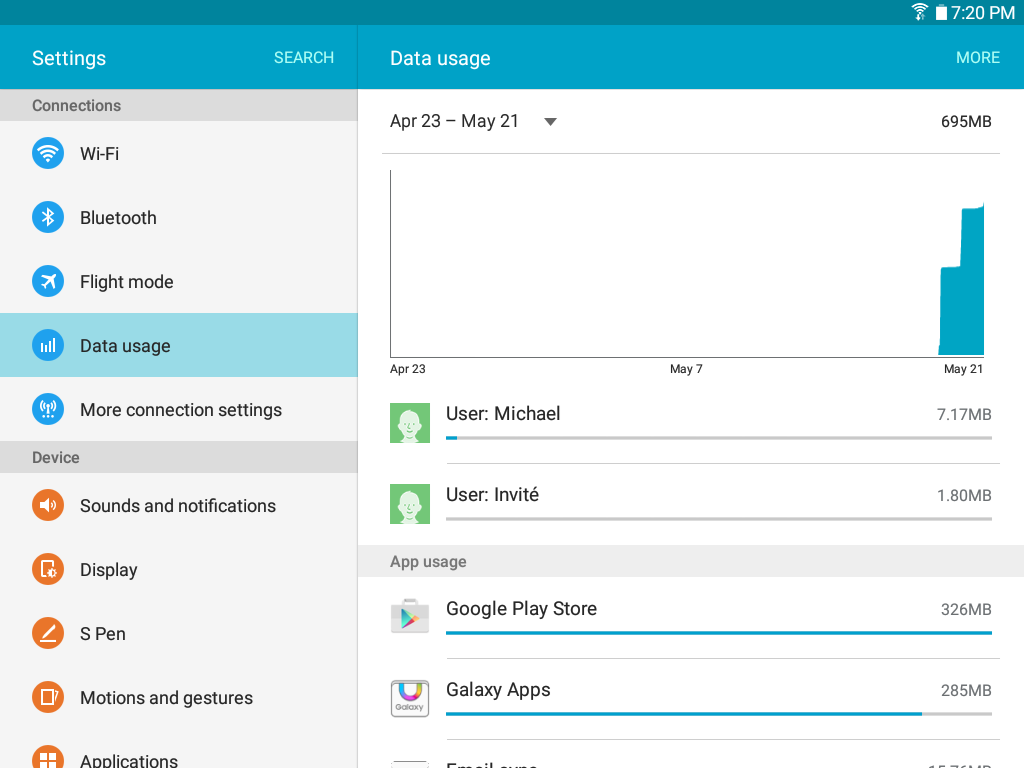Tap the SEARCH button in Settings header

tap(304, 57)
